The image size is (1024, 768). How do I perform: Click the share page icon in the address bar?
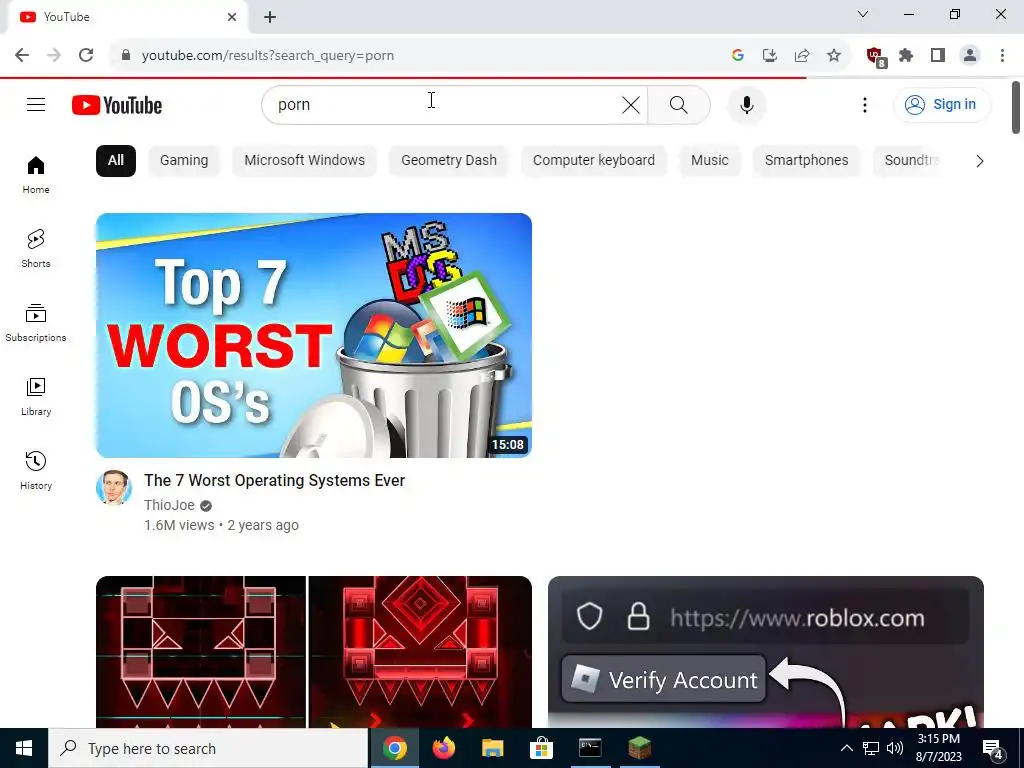(802, 56)
